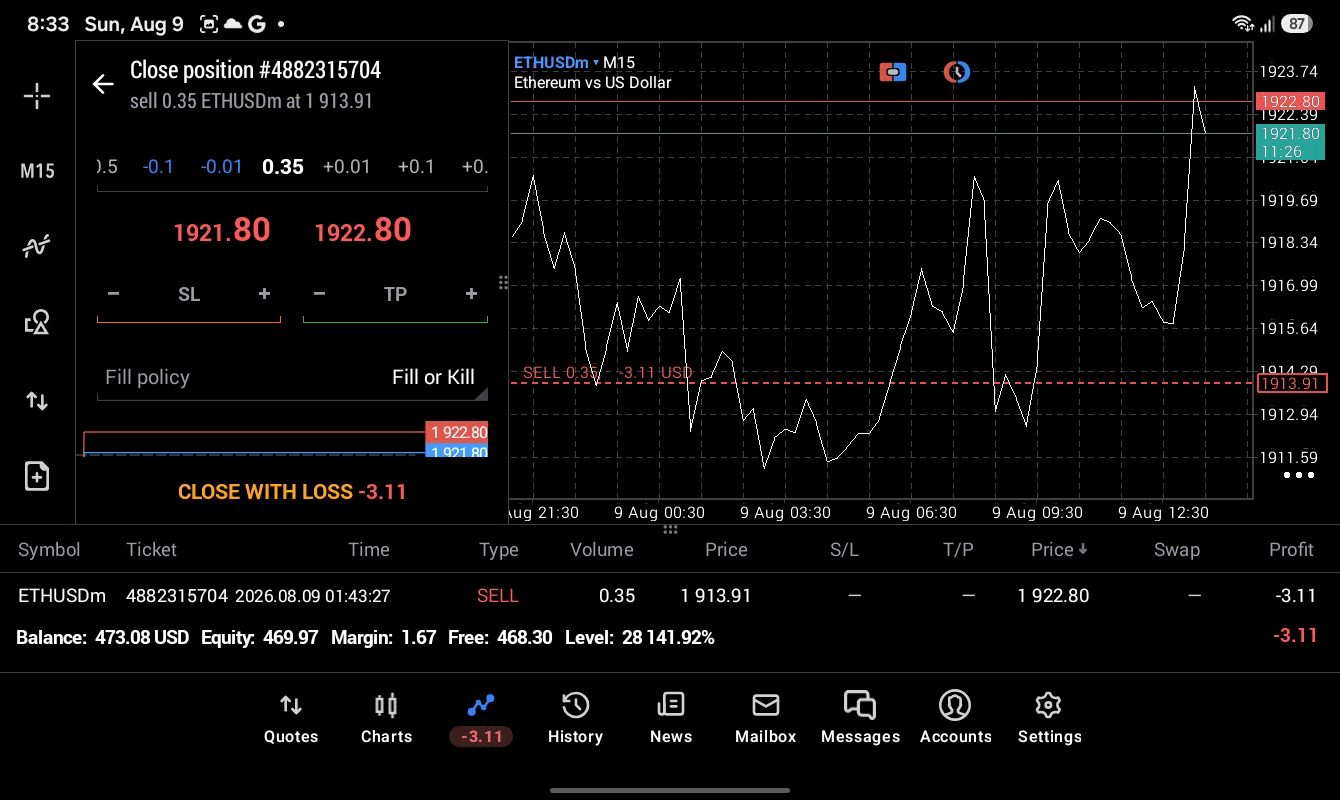
Task: Switch to History tab
Action: (x=575, y=718)
